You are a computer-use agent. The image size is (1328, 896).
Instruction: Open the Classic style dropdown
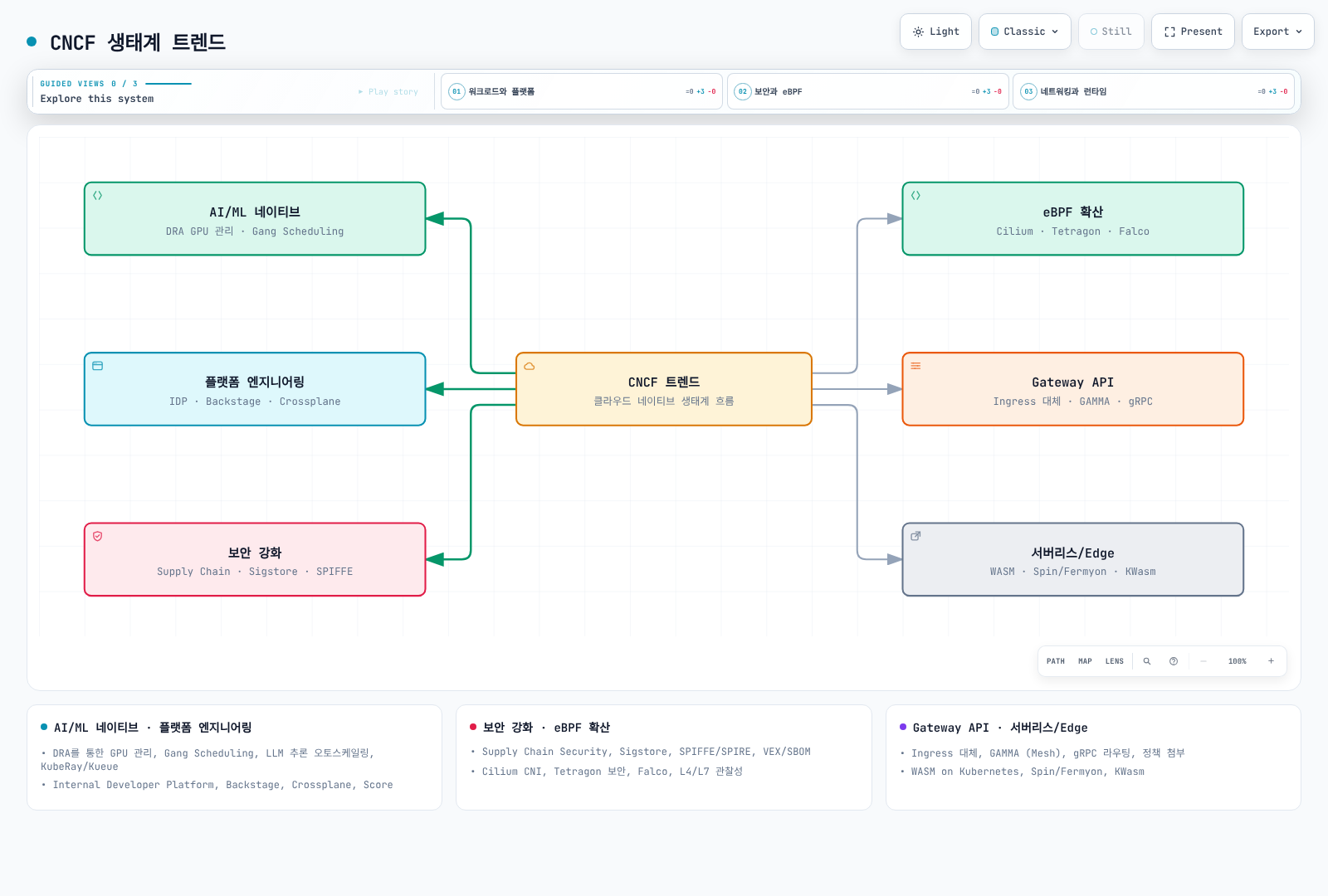(1025, 32)
